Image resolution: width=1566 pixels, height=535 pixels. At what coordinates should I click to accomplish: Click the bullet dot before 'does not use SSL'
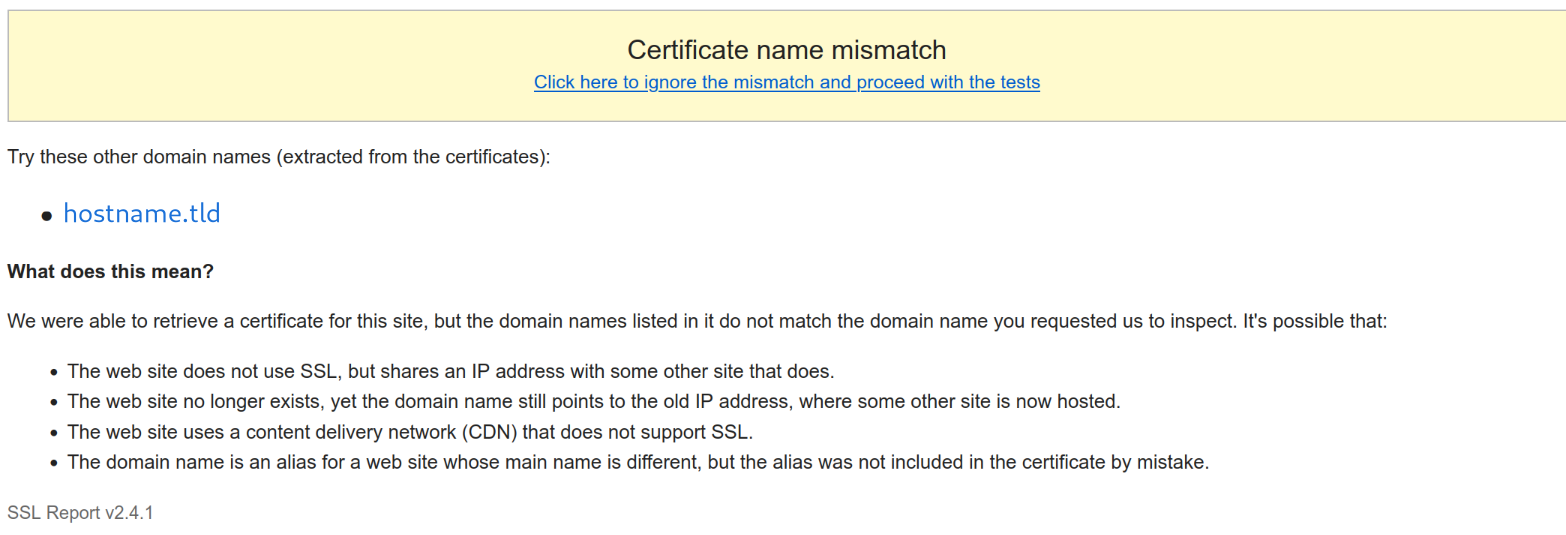[53, 372]
